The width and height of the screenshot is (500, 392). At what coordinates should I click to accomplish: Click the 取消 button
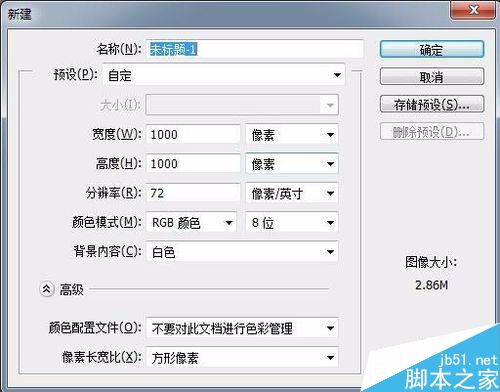[x=432, y=77]
